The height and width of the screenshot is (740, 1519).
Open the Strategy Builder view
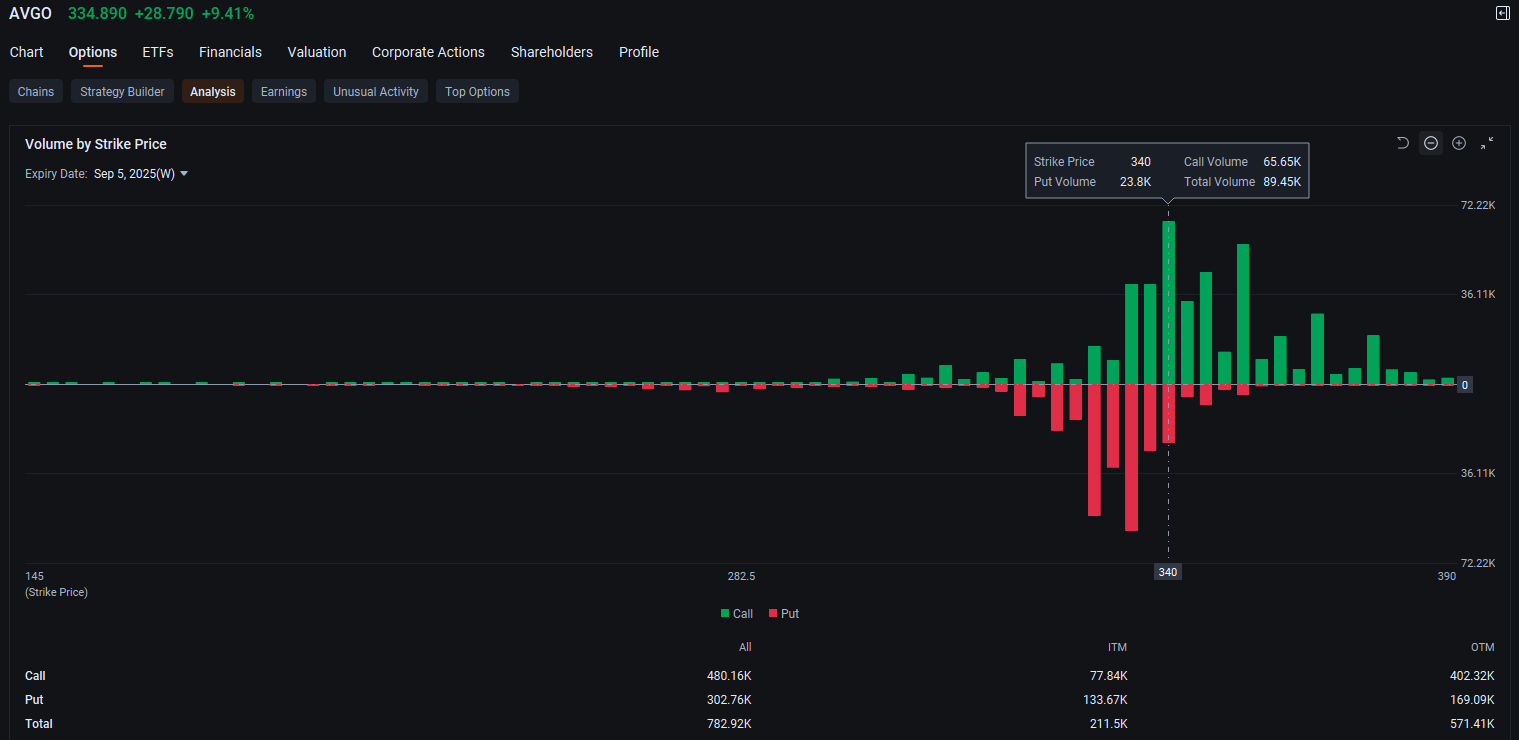point(122,92)
